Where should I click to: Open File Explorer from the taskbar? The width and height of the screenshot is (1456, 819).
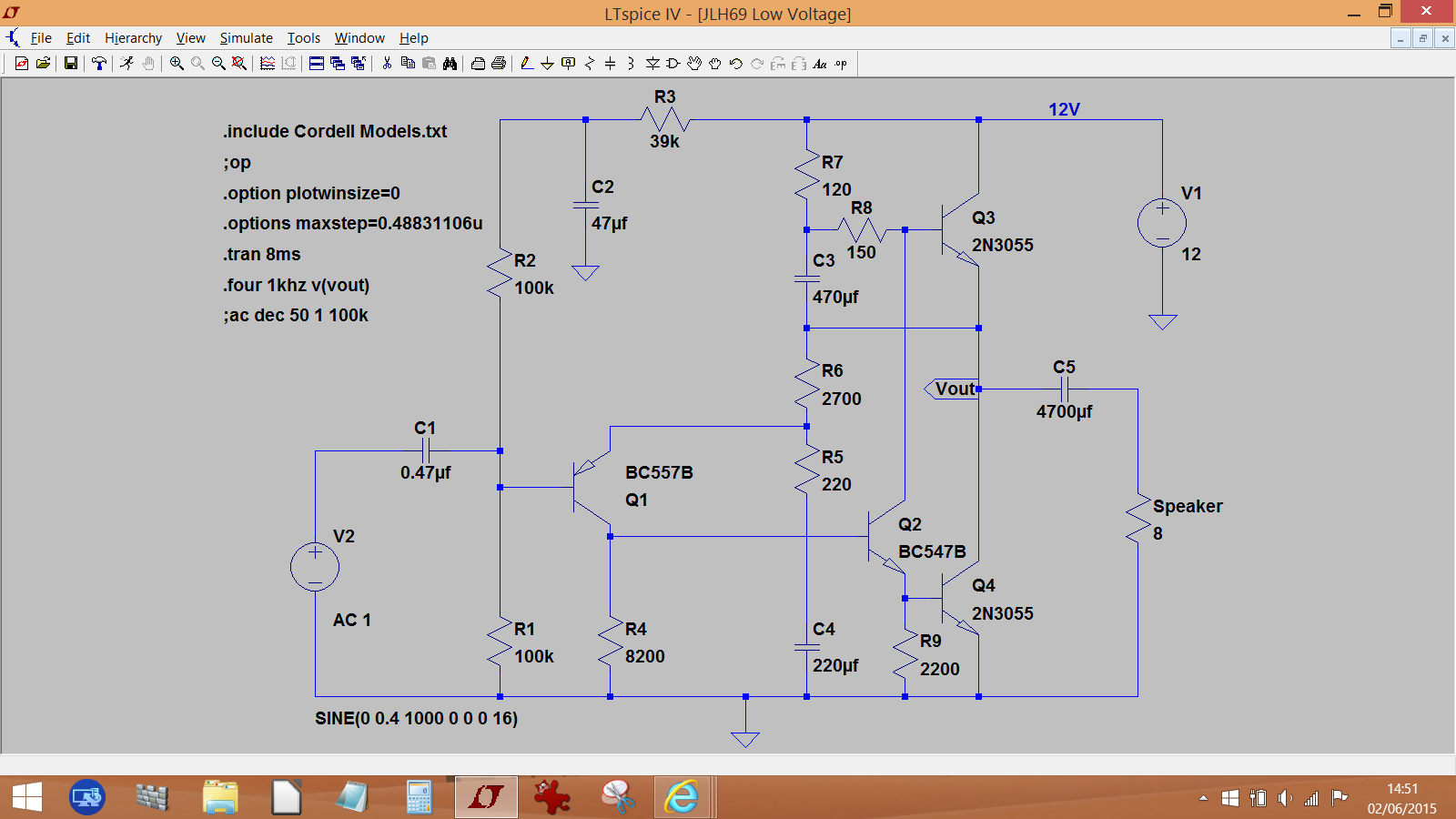pos(220,798)
